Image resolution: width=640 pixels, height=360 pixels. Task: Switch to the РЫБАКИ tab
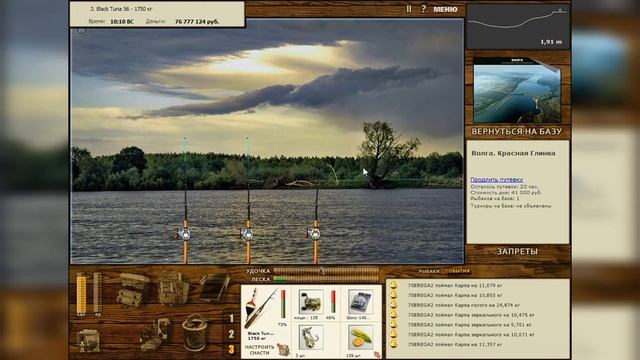pyautogui.click(x=429, y=271)
